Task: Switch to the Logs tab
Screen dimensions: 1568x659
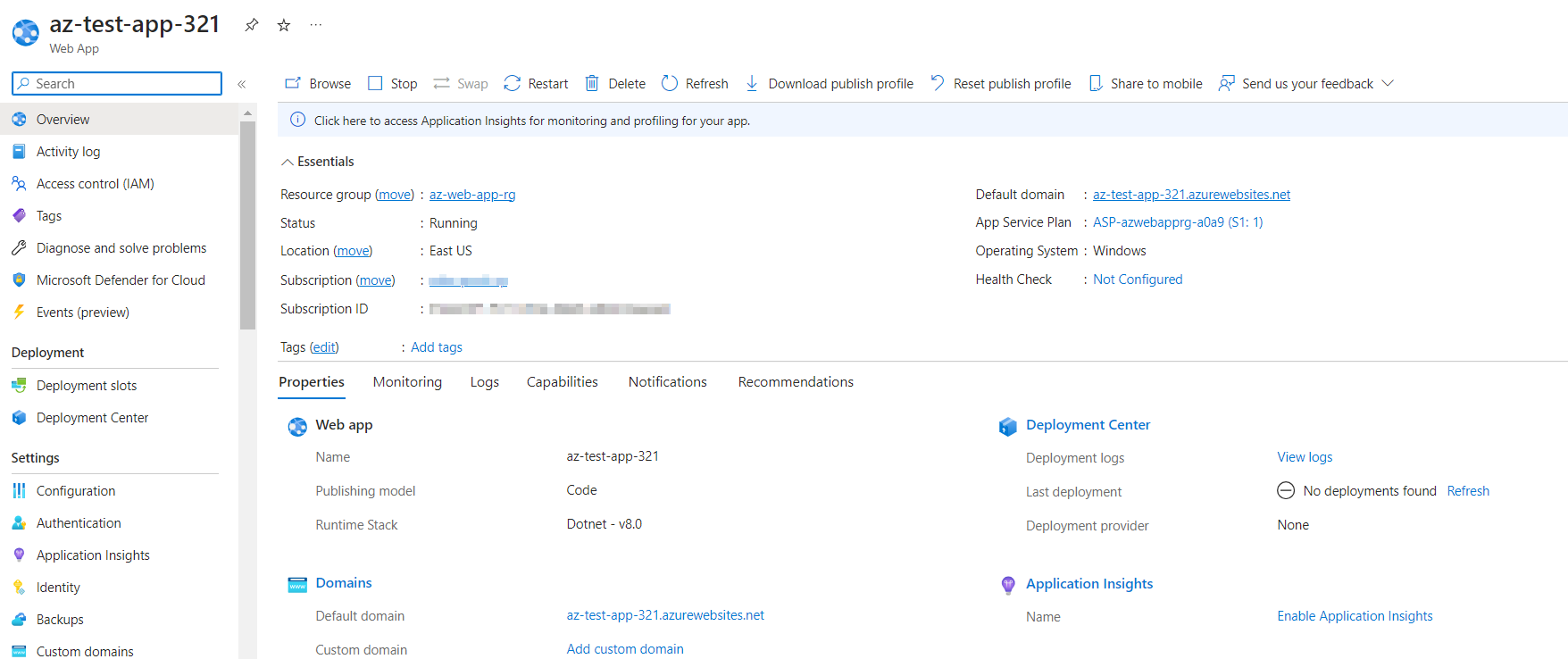Action: [x=485, y=382]
